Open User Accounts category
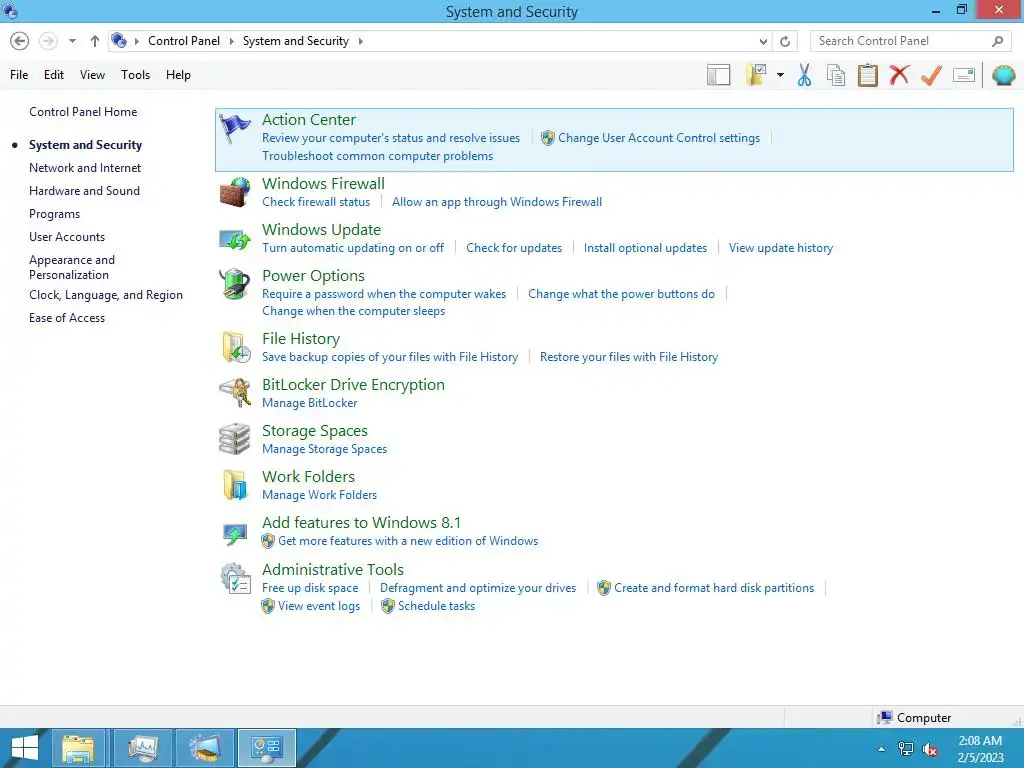Screen dimensions: 1024x768 (67, 237)
